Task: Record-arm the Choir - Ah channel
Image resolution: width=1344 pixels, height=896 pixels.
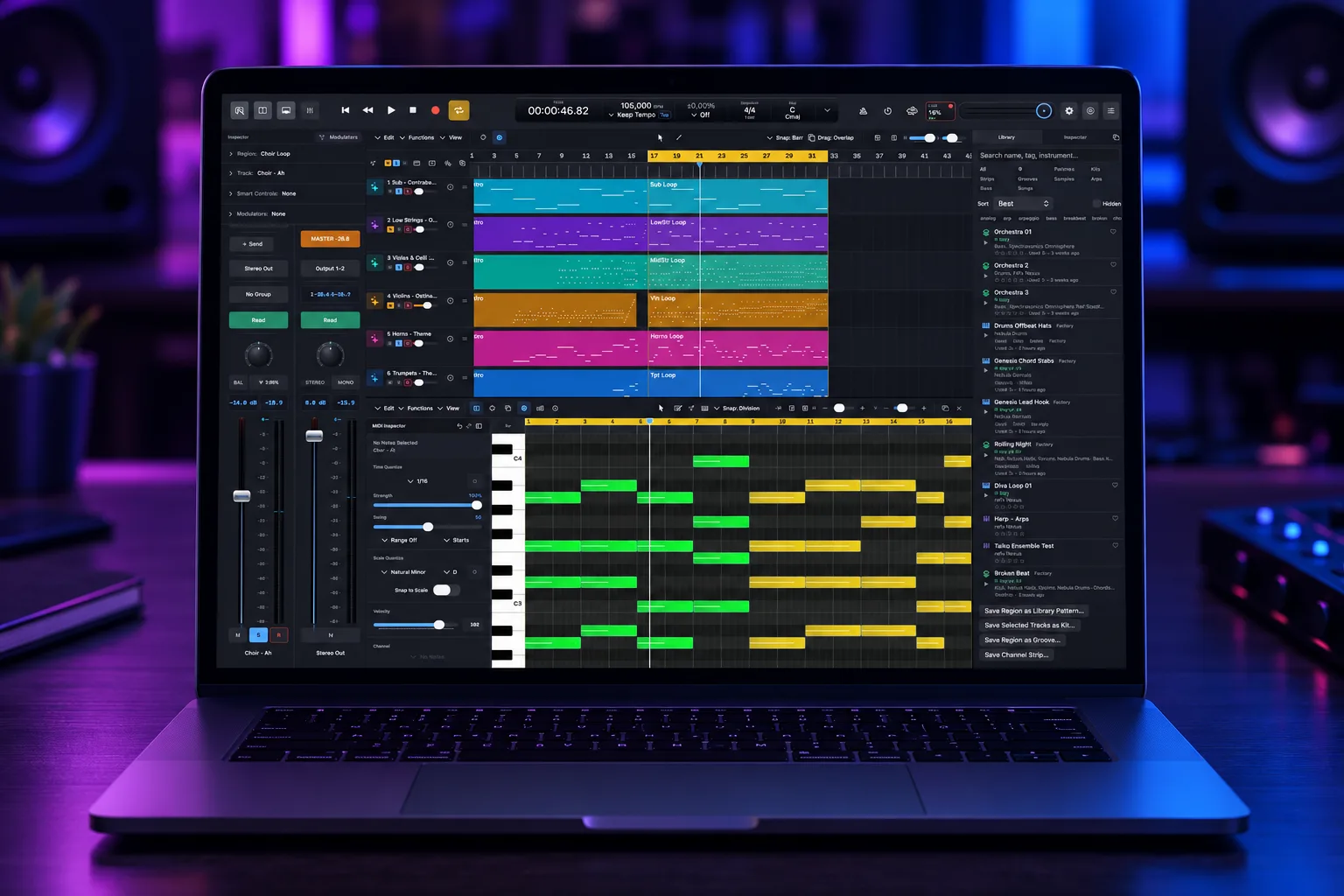Action: click(x=278, y=634)
